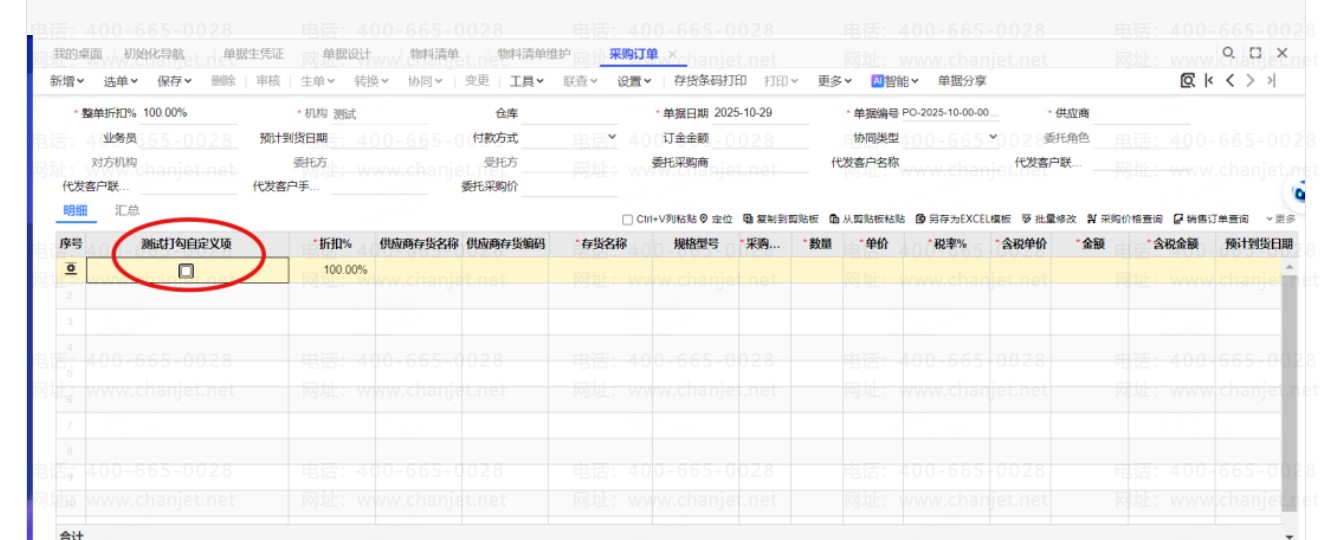1331x540 pixels.
Task: Click 销售订单查询 icon
Action: (x=1178, y=219)
